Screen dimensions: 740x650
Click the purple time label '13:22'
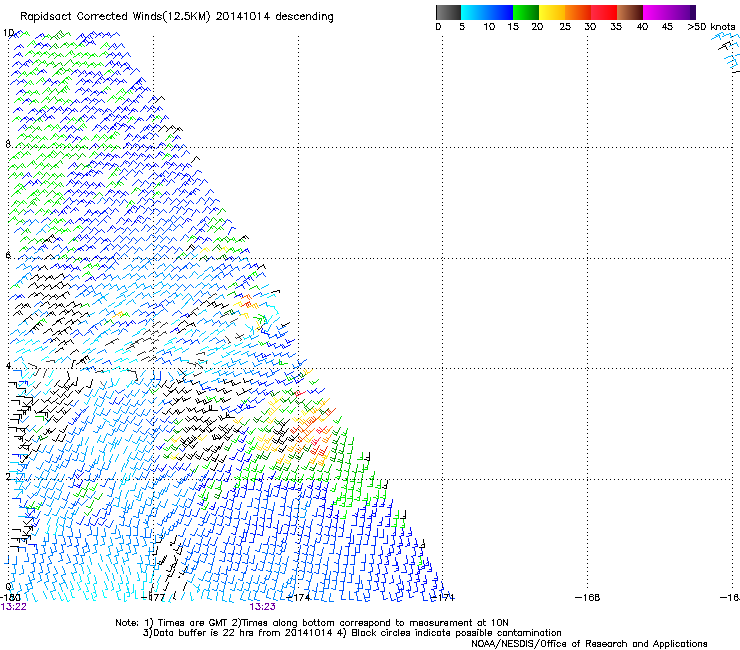pyautogui.click(x=13, y=607)
